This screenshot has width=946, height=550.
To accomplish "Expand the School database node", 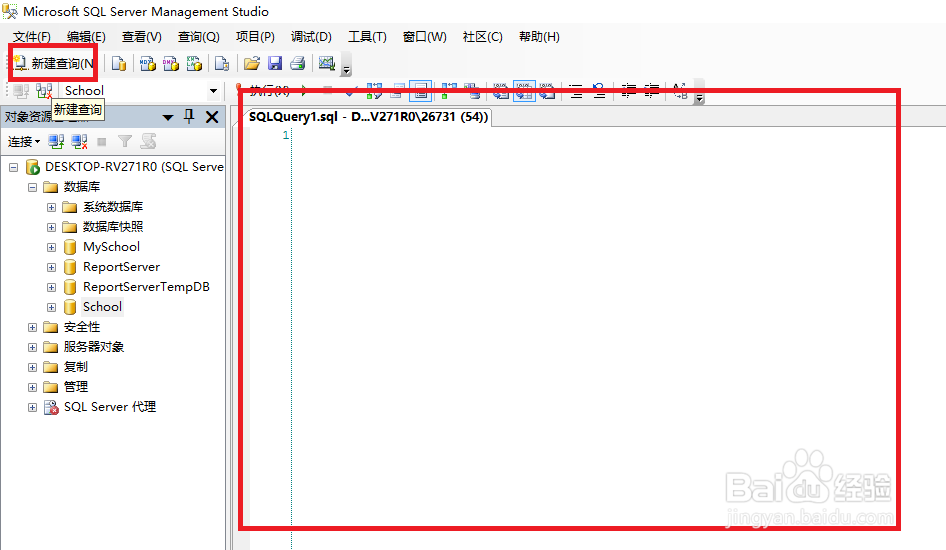I will tap(51, 307).
